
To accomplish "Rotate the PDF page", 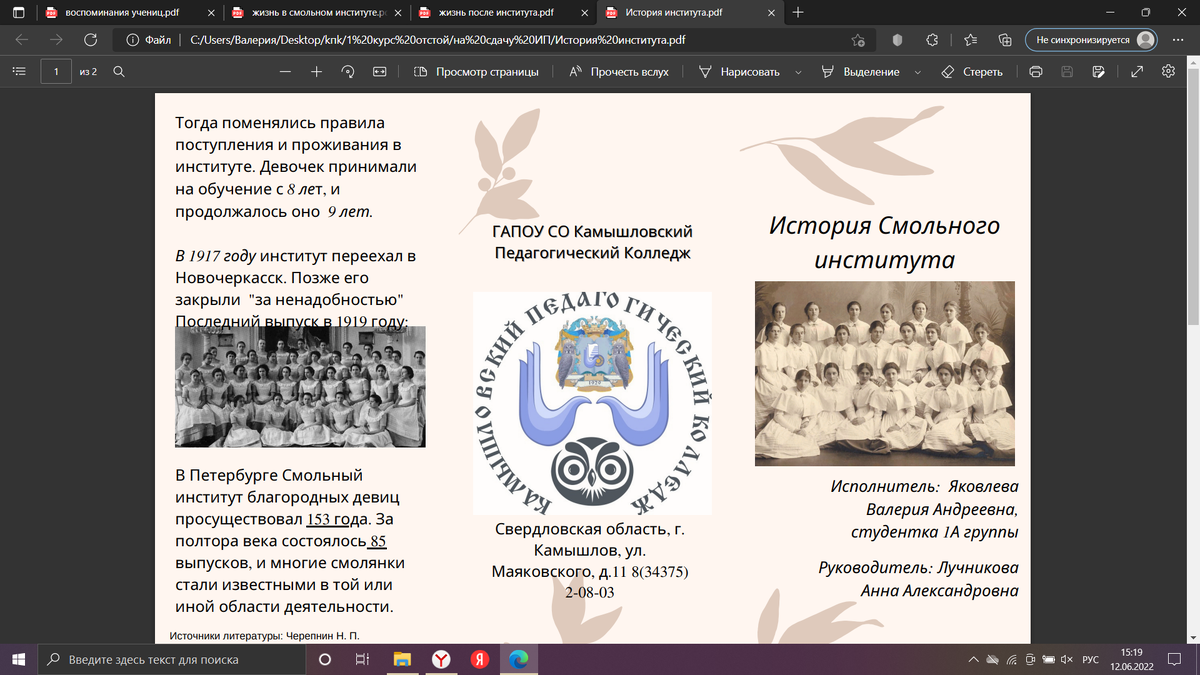I will 348,71.
